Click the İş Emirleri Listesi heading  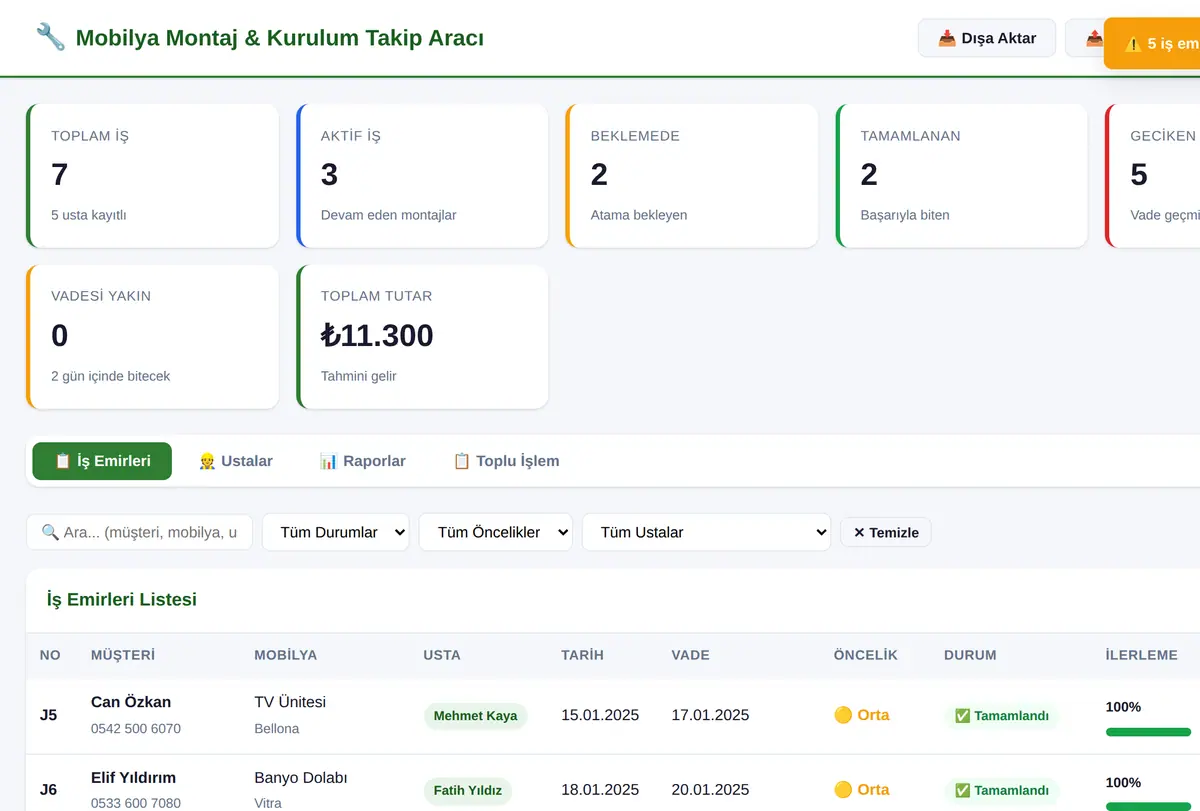click(122, 600)
